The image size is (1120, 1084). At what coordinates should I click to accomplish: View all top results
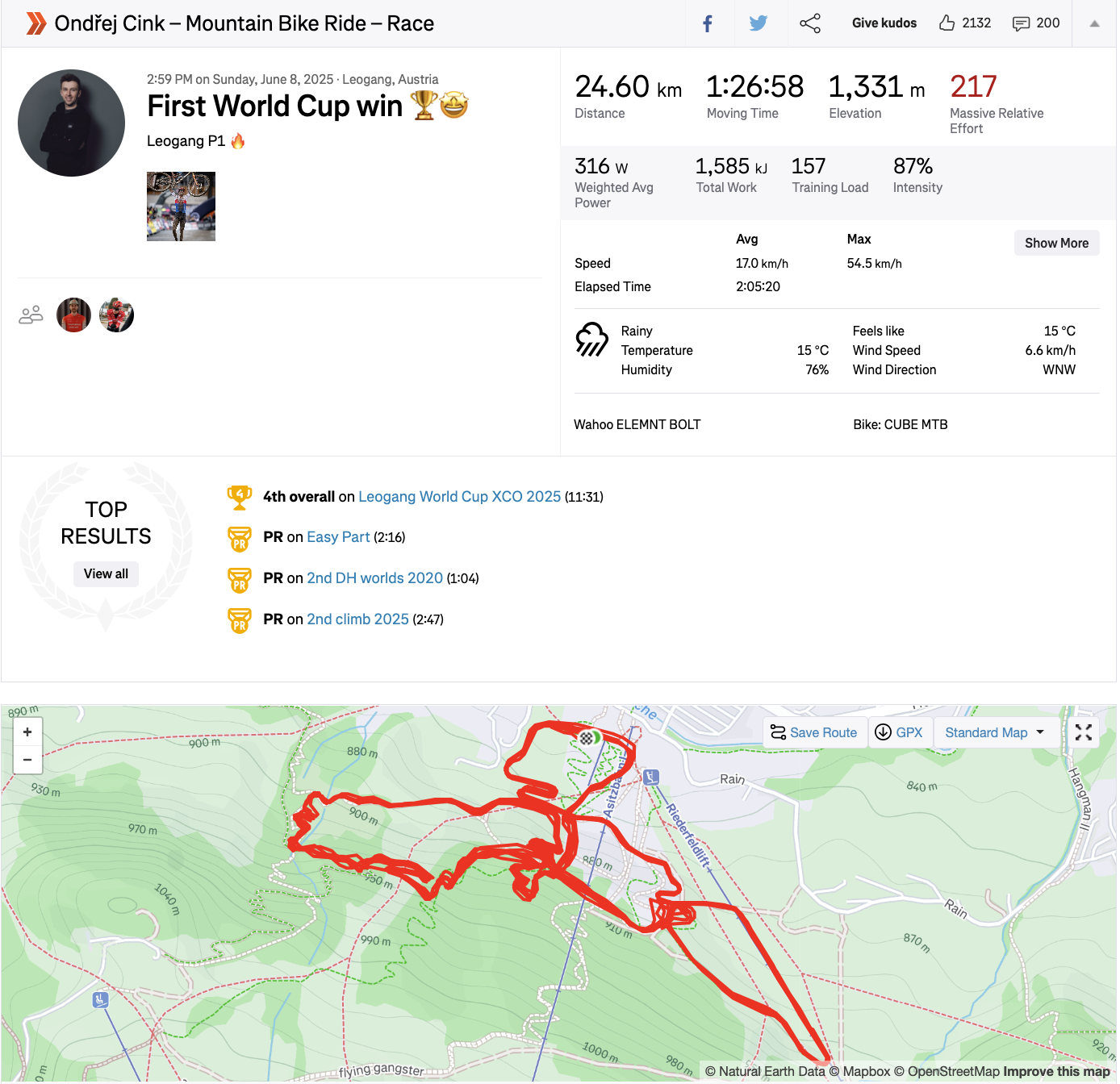point(106,573)
